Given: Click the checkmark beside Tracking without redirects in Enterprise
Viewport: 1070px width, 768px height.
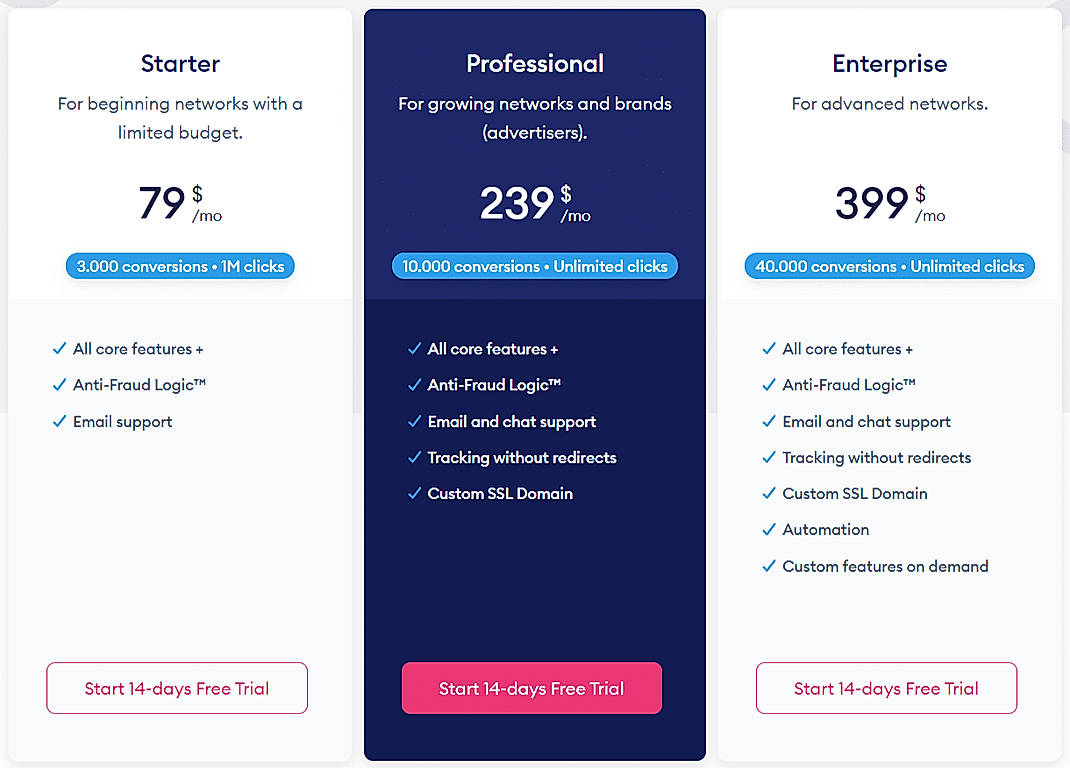Looking at the screenshot, I should tap(768, 457).
